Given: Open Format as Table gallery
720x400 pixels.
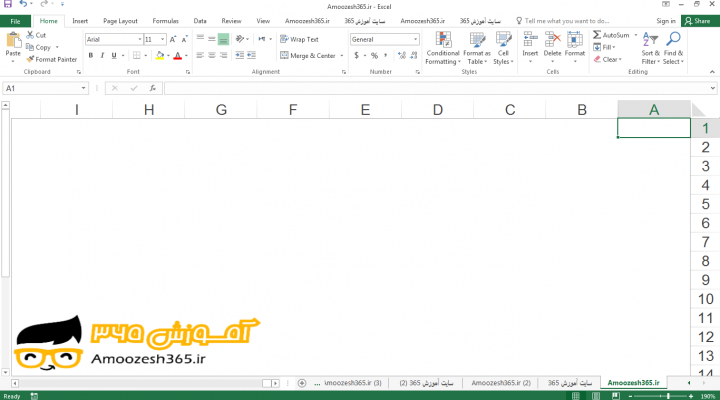Looking at the screenshot, I should coord(477,48).
